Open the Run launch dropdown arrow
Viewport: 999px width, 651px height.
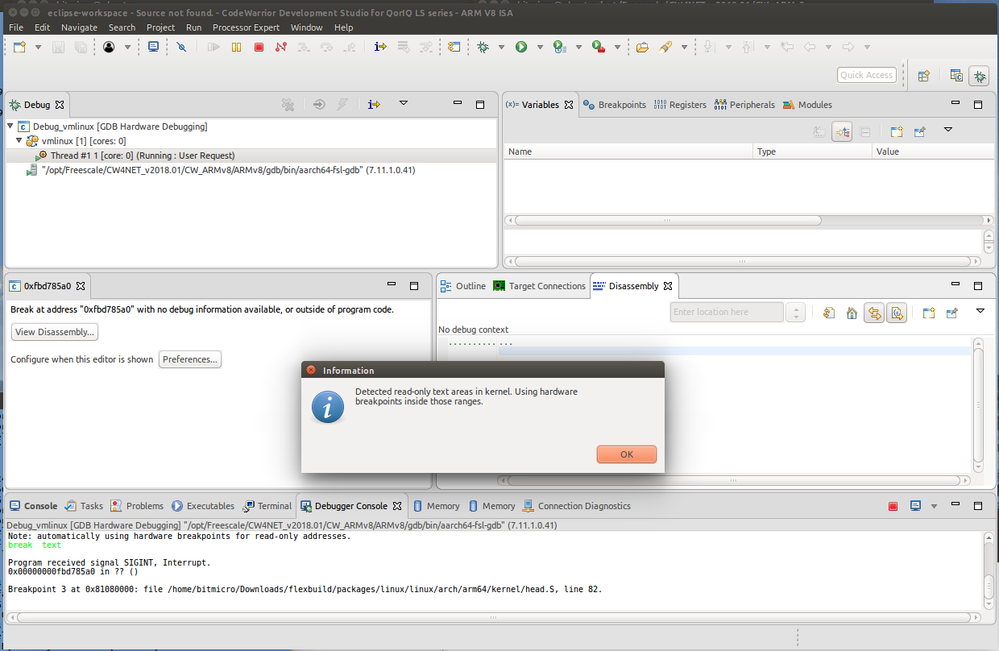pyautogui.click(x=540, y=47)
